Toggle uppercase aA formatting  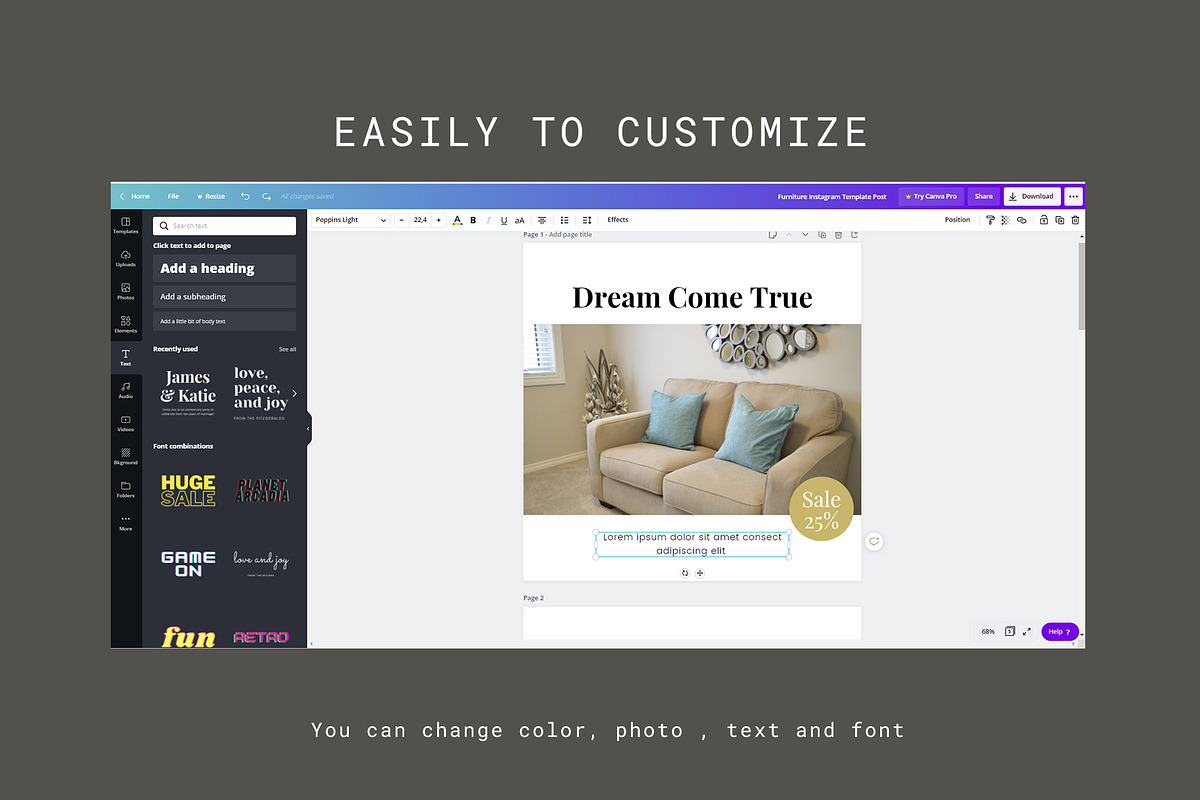coord(519,220)
